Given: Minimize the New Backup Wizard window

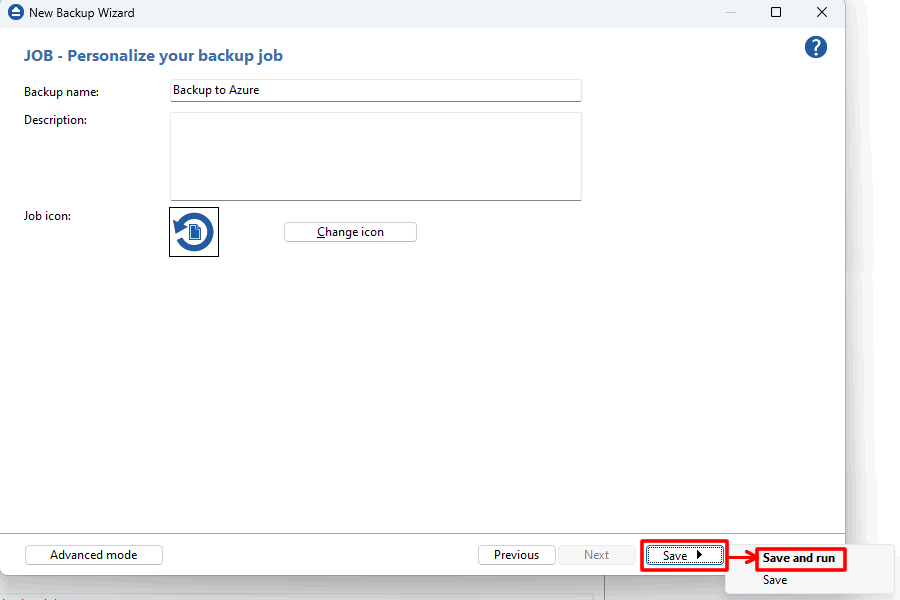Looking at the screenshot, I should click(x=731, y=12).
